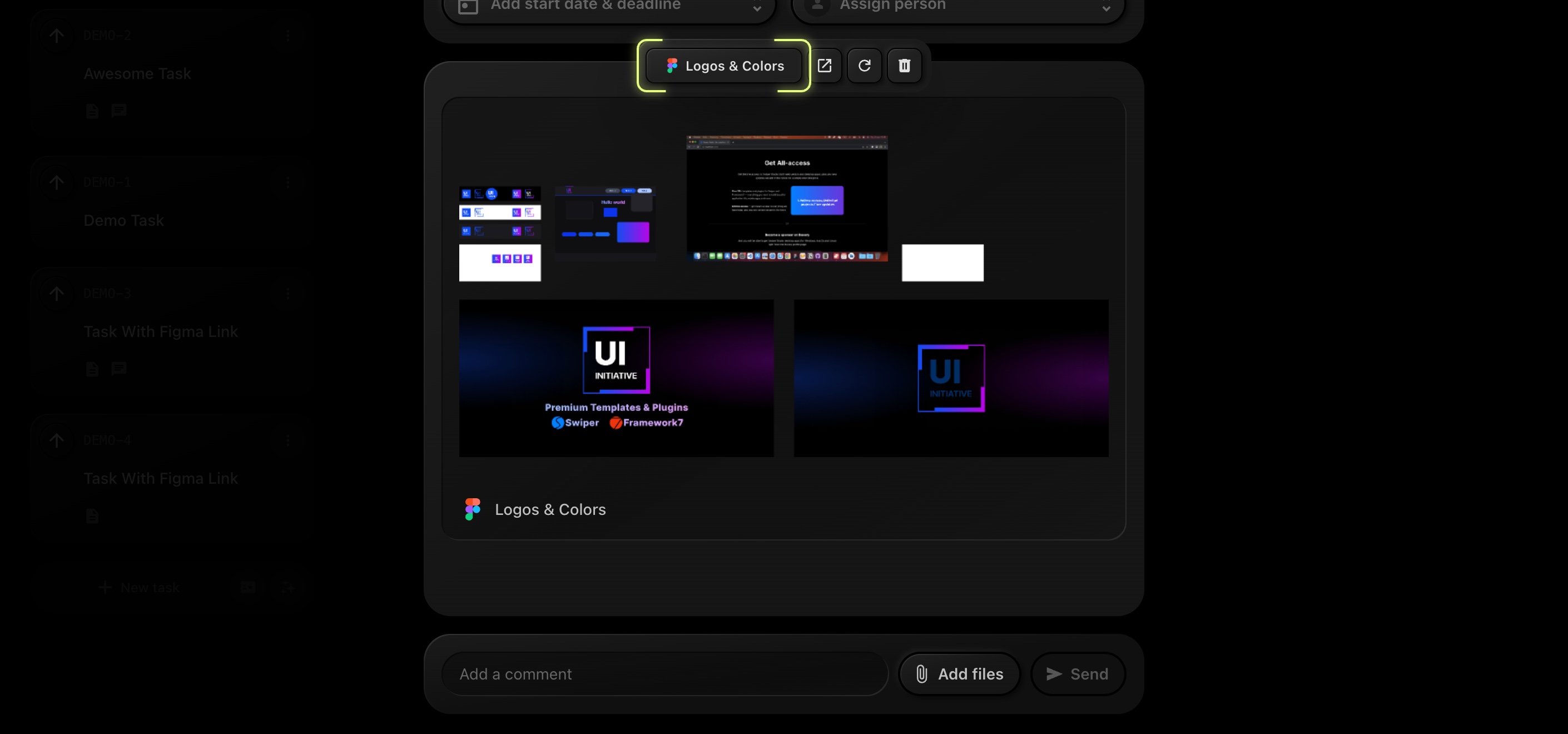Click the Figma logo beside bottom Logos & Colors
This screenshot has width=1568, height=734.
coord(473,509)
